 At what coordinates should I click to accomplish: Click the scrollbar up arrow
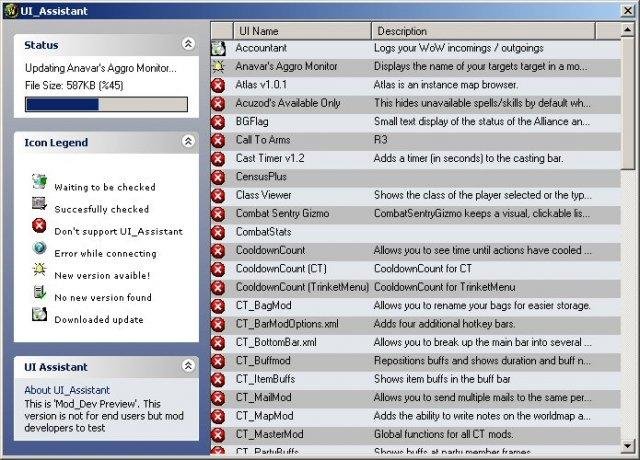pyautogui.click(x=628, y=29)
